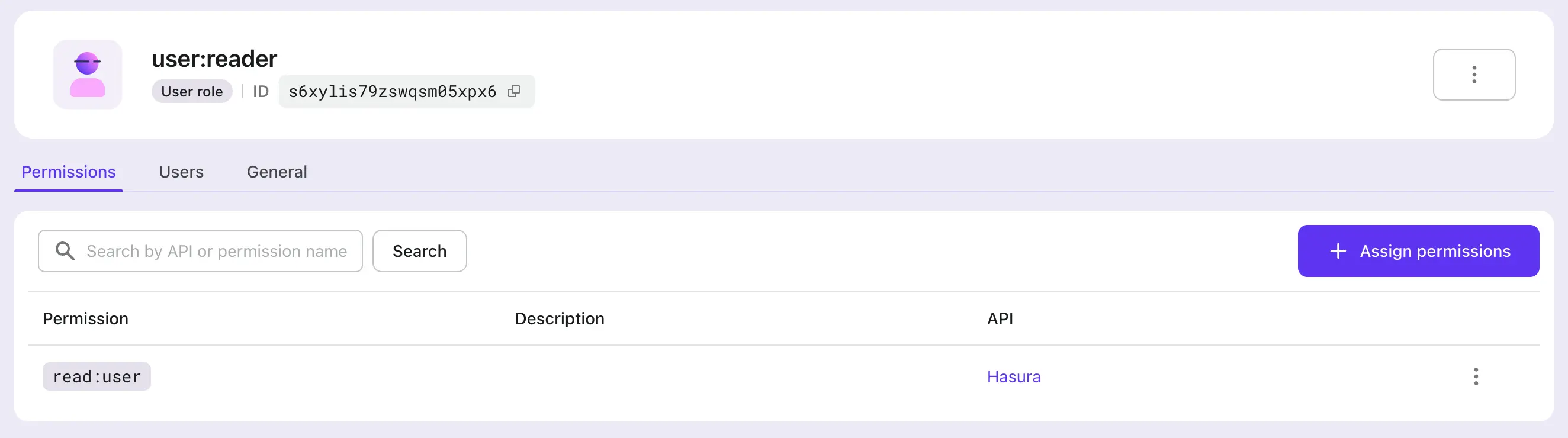Click the API column header
Viewport: 1568px width, 438px height.
pyautogui.click(x=1000, y=319)
